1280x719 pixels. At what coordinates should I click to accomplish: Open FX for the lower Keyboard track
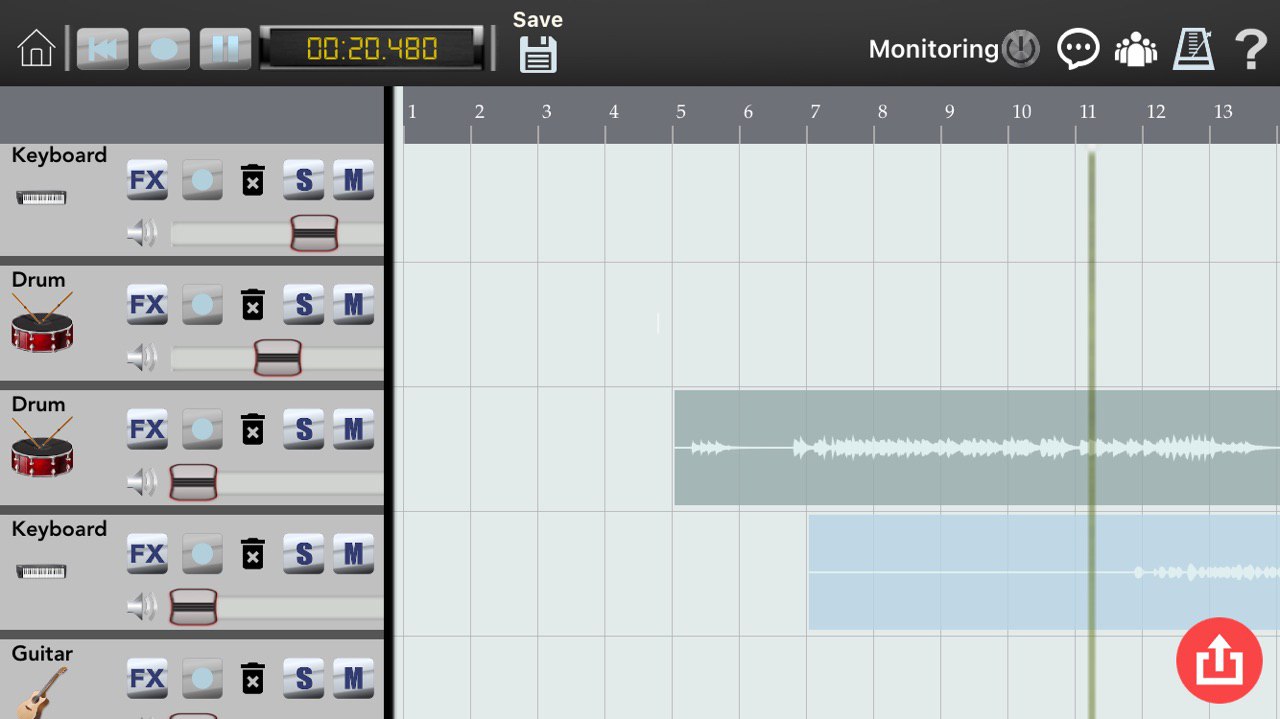pos(147,553)
